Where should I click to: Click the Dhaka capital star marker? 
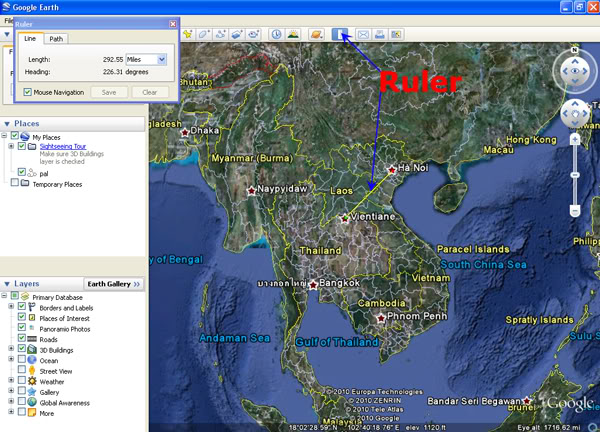185,132
